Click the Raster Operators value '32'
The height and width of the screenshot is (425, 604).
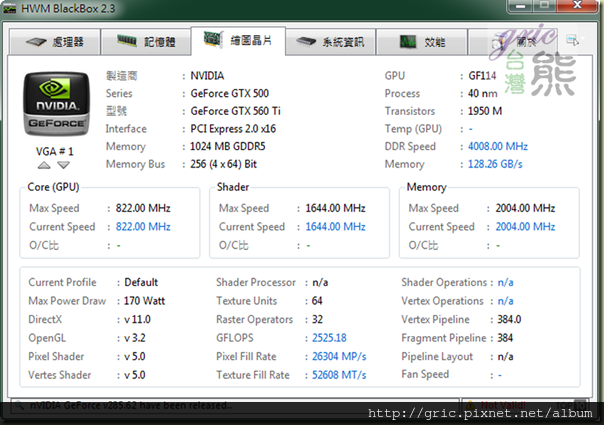click(317, 319)
